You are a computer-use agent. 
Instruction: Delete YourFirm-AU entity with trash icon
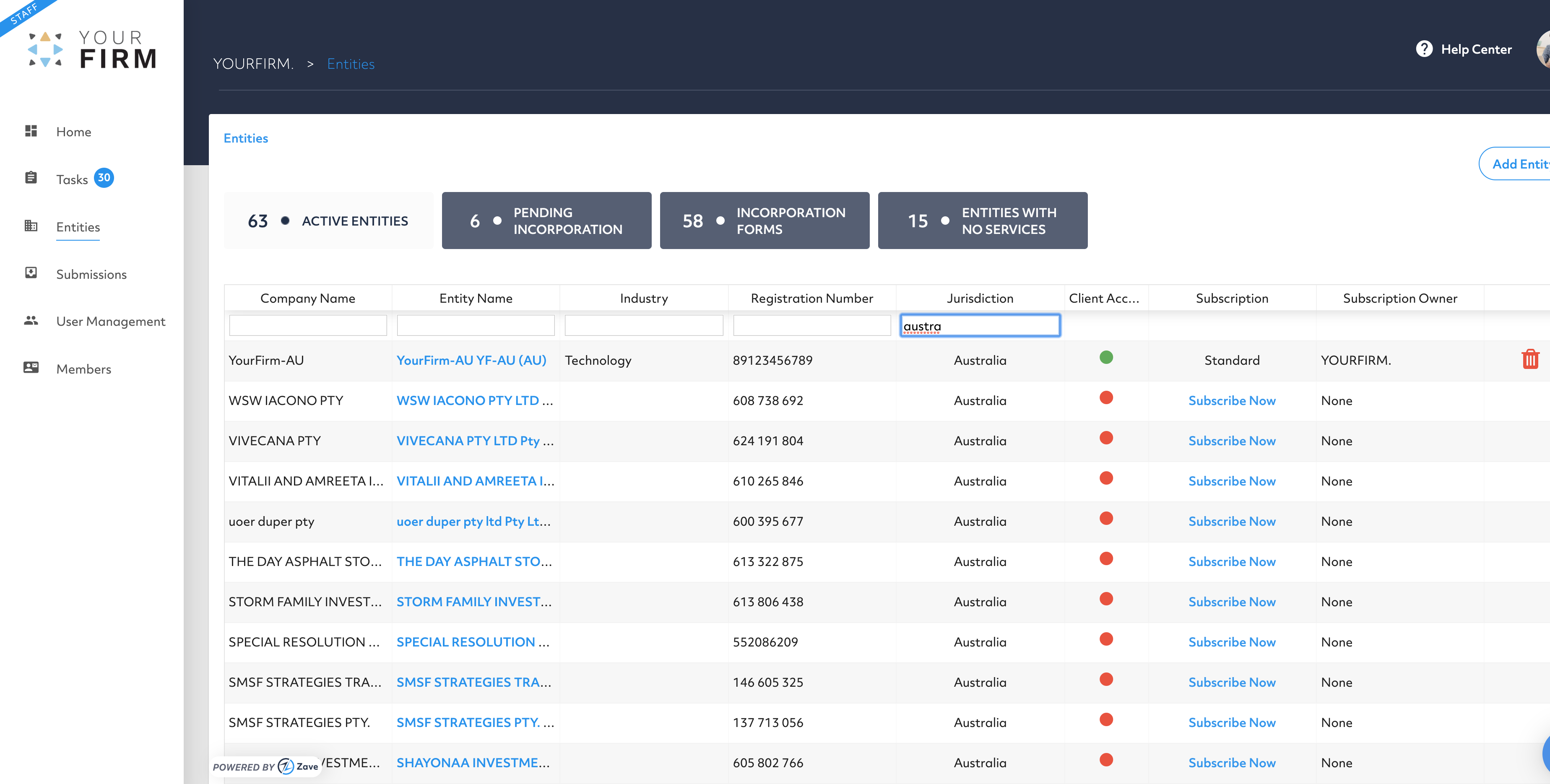1530,359
